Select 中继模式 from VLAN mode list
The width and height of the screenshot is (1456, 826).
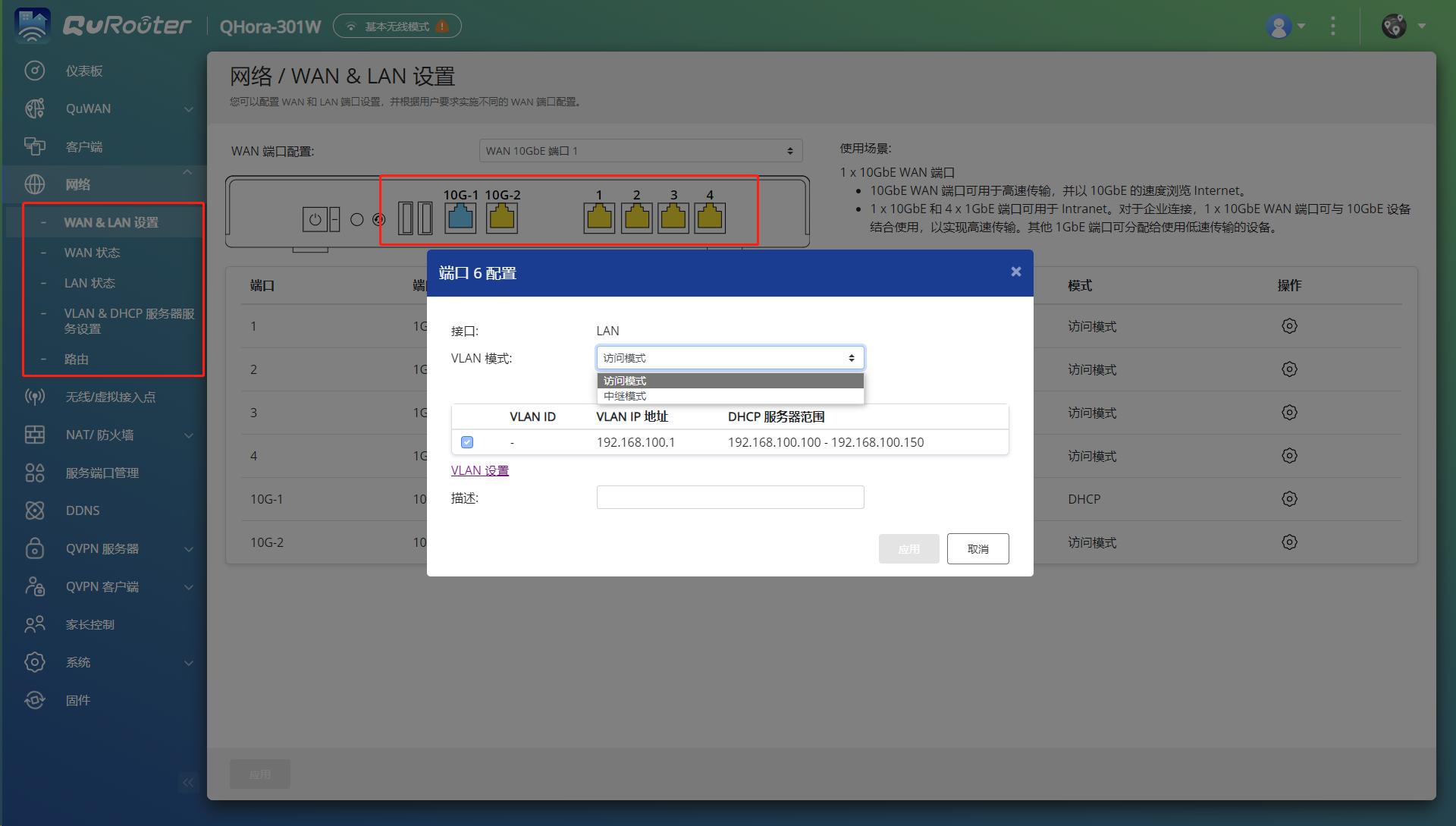pos(624,396)
